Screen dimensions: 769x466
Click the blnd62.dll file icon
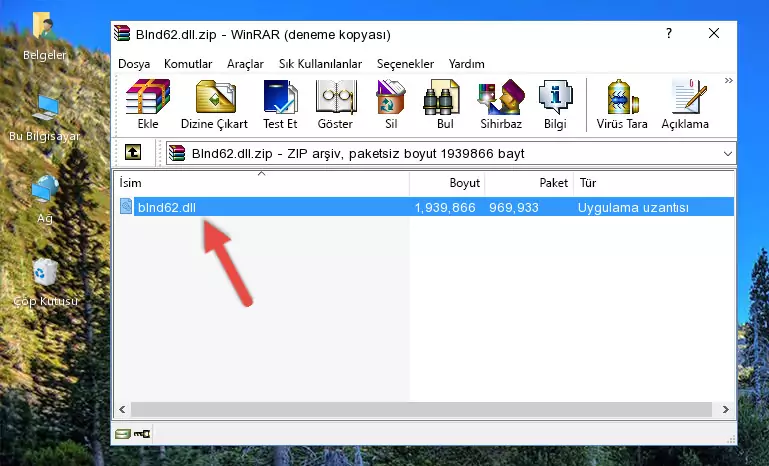click(126, 207)
